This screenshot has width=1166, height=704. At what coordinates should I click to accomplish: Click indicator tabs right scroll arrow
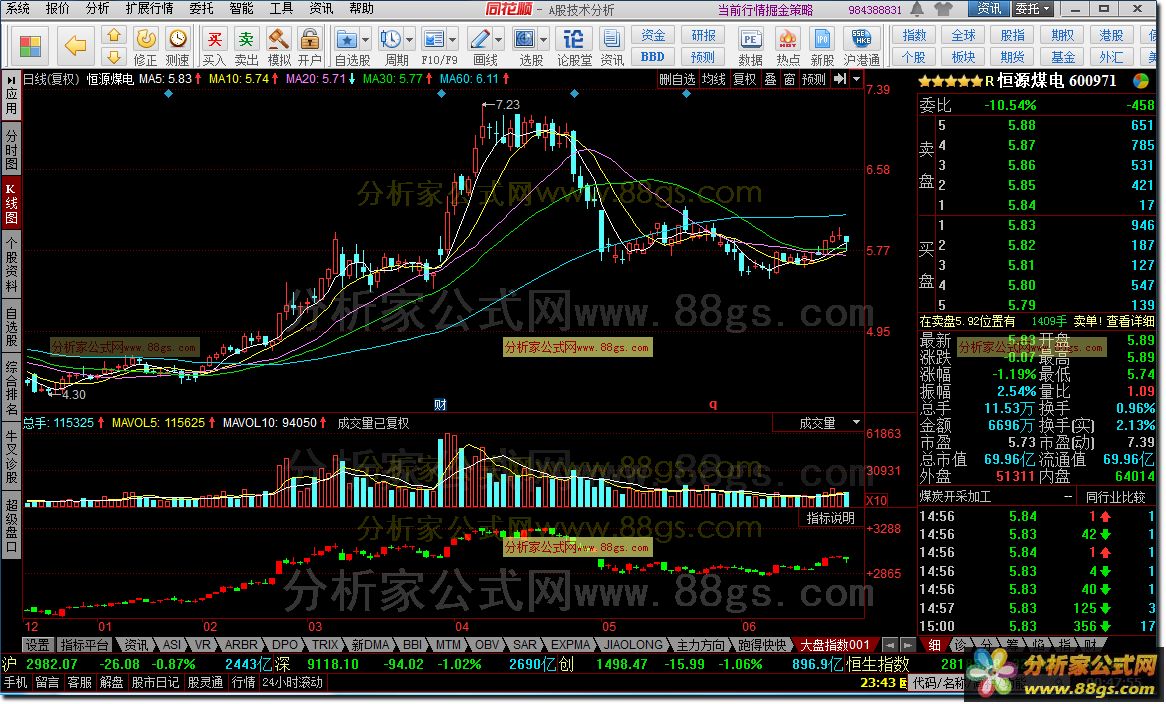click(907, 645)
